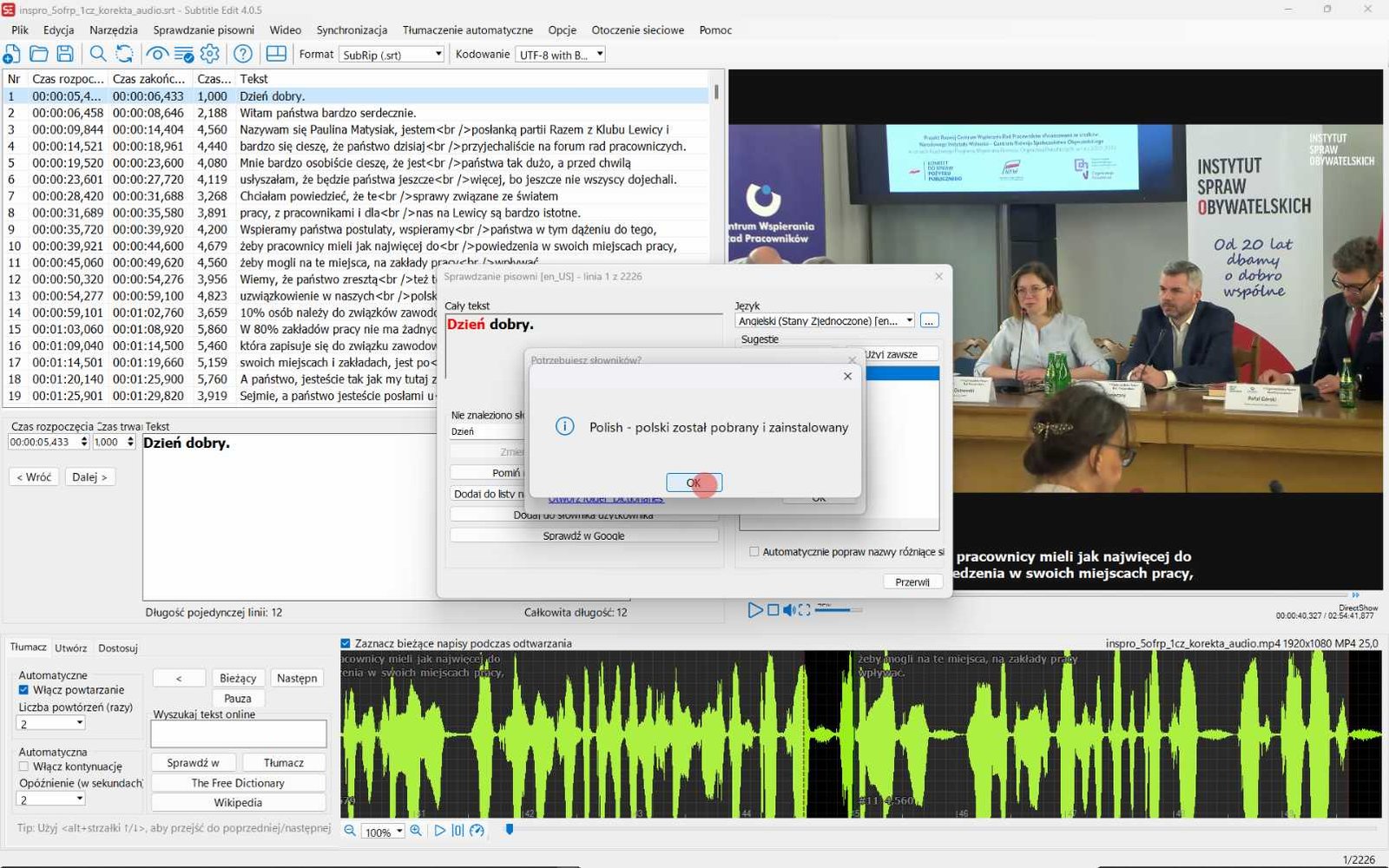Switch to the Utwórz tab
This screenshot has height=868, width=1389.
(x=70, y=648)
